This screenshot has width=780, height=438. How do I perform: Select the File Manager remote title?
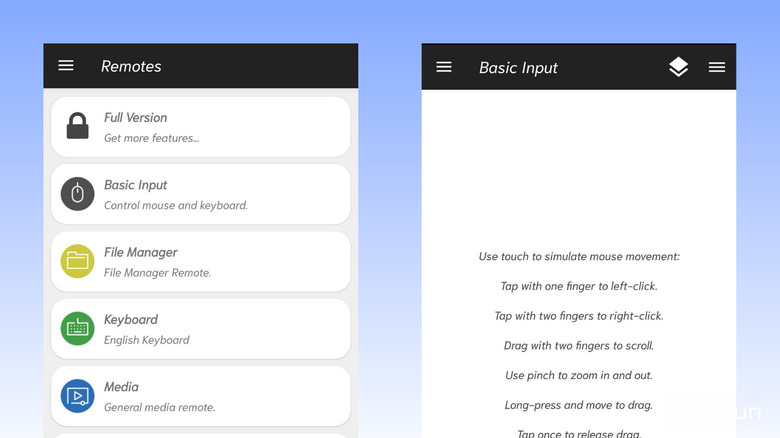click(x=140, y=252)
